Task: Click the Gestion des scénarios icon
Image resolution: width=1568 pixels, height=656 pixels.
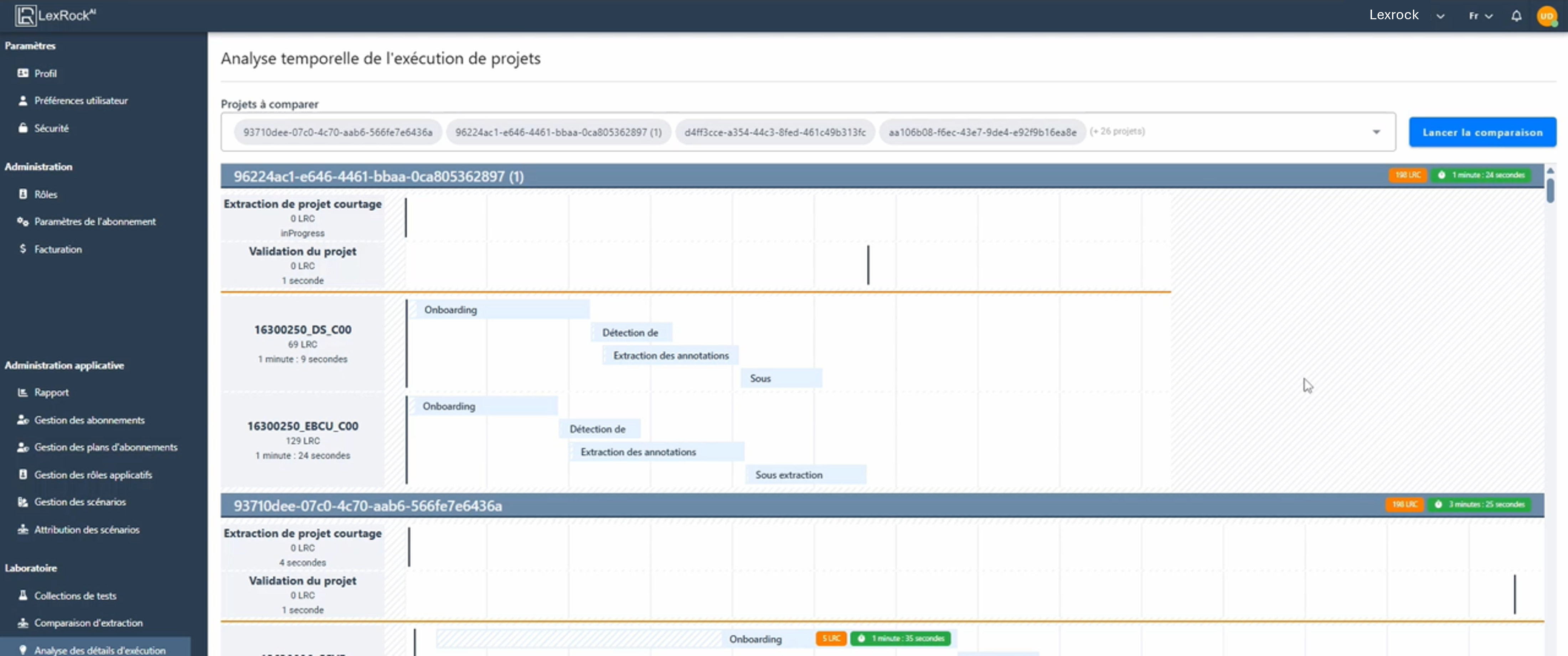Action: click(23, 502)
